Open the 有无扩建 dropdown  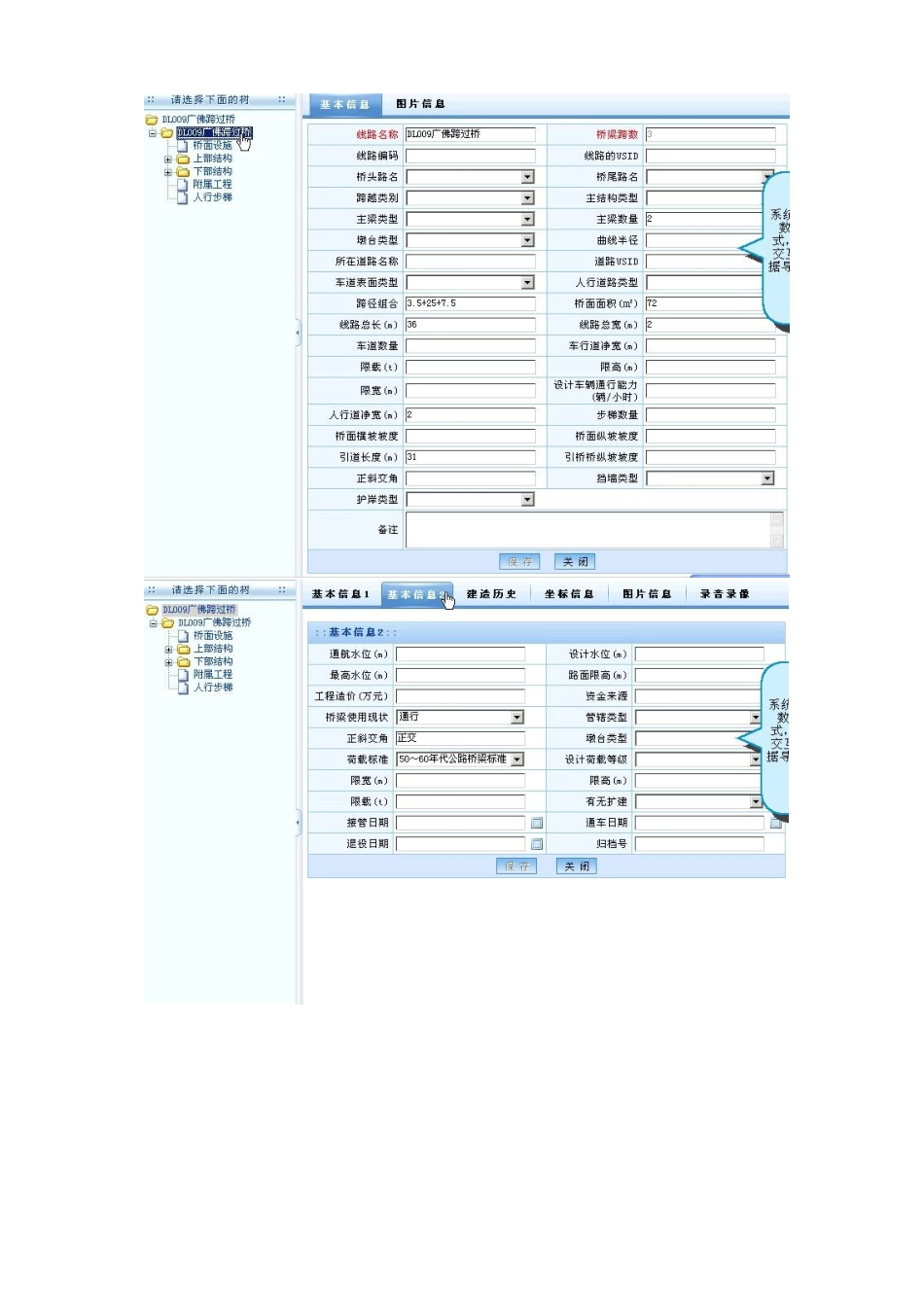click(756, 802)
